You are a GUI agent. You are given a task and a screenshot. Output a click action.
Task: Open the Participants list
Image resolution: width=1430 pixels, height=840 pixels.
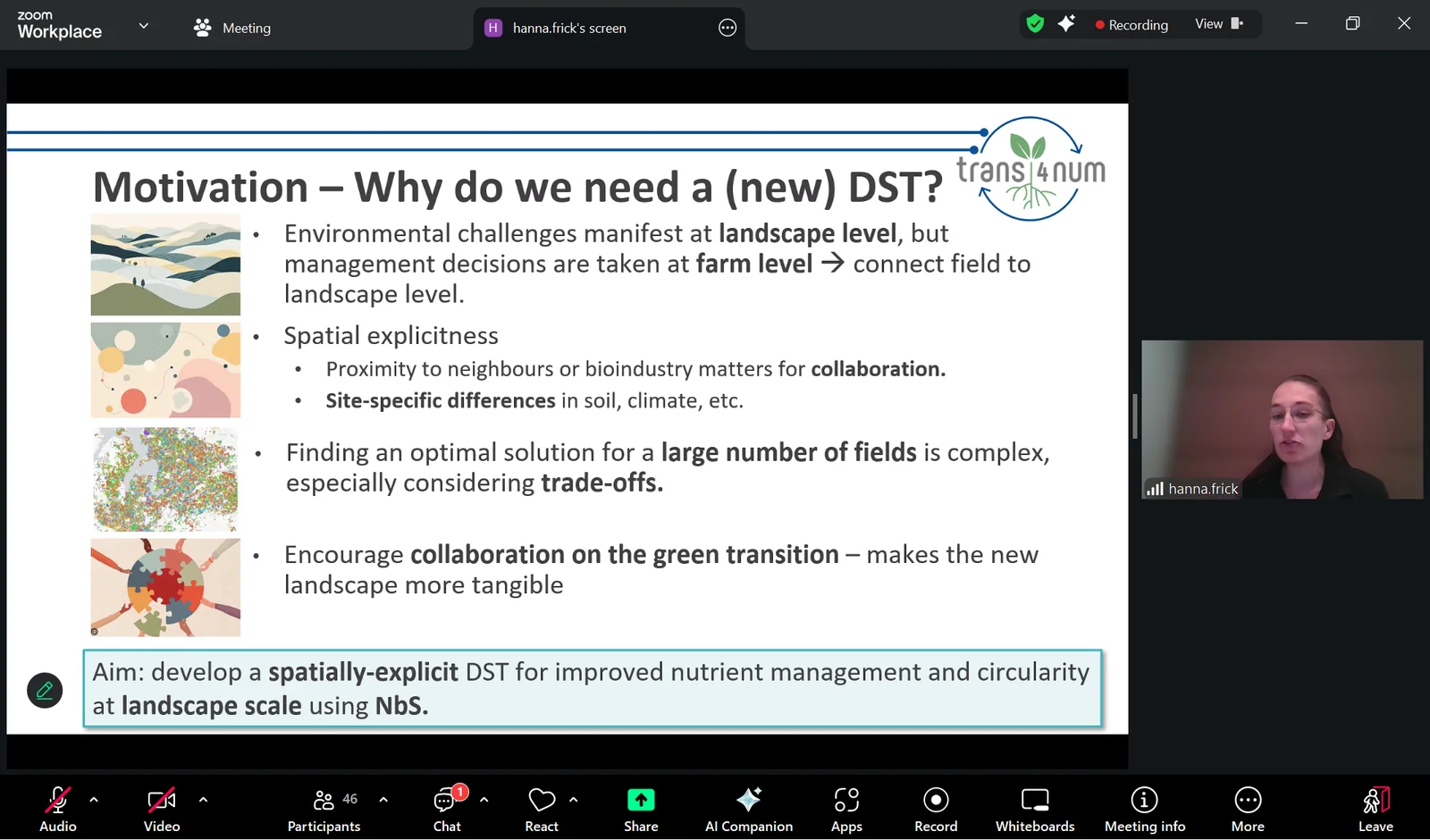323,807
